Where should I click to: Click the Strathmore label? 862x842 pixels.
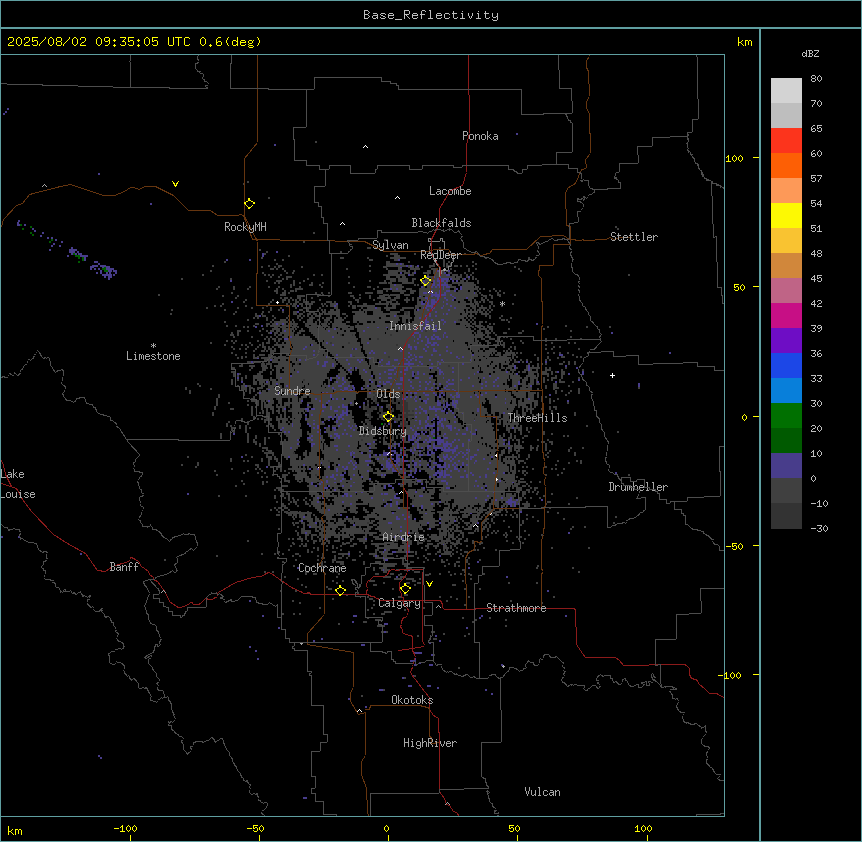click(x=516, y=608)
